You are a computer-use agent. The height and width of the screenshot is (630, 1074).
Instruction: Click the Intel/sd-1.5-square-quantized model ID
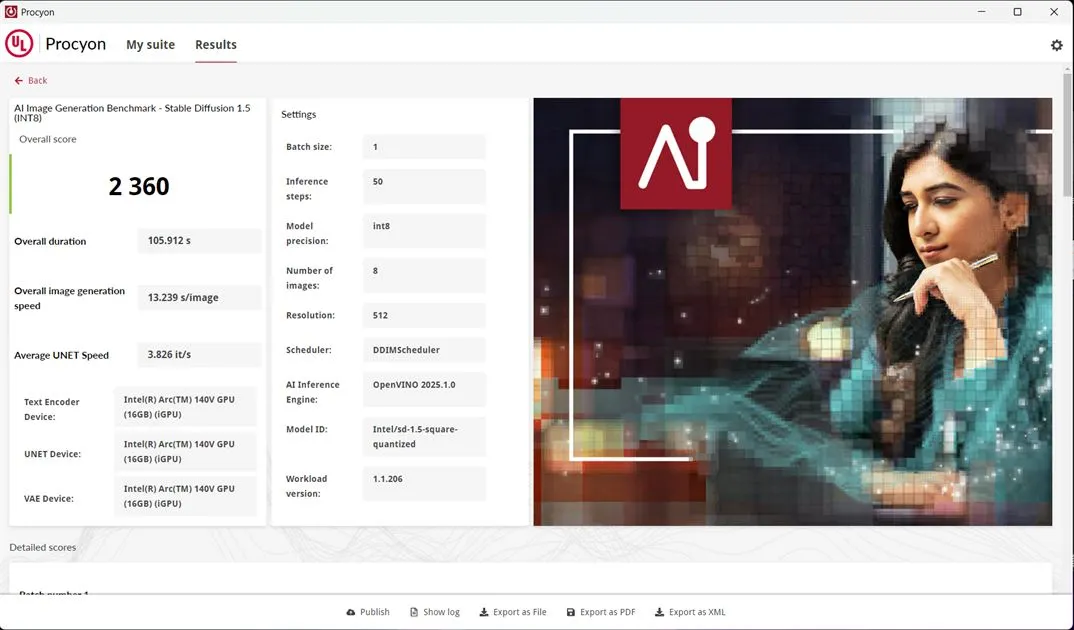[x=424, y=436]
